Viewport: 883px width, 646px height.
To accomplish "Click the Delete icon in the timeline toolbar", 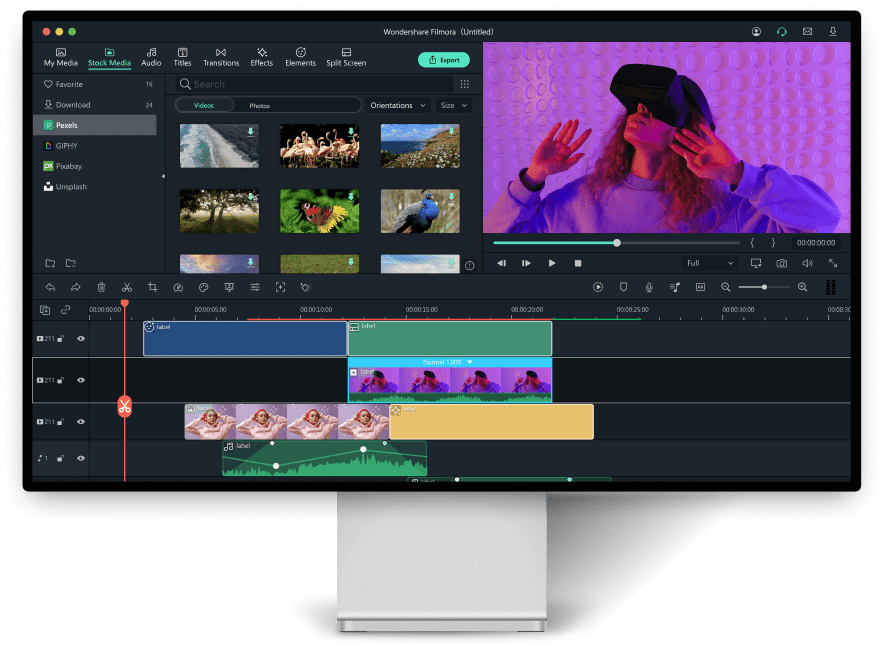I will coord(101,287).
